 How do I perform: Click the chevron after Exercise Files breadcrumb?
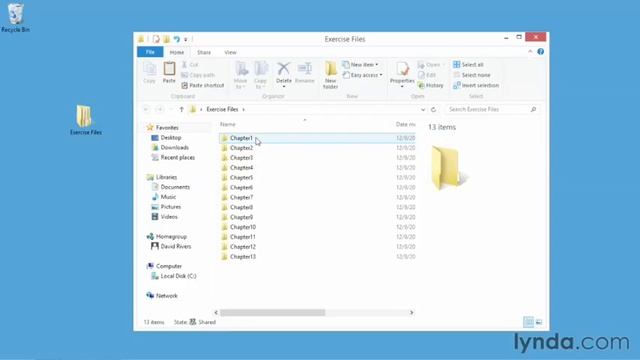click(x=244, y=109)
